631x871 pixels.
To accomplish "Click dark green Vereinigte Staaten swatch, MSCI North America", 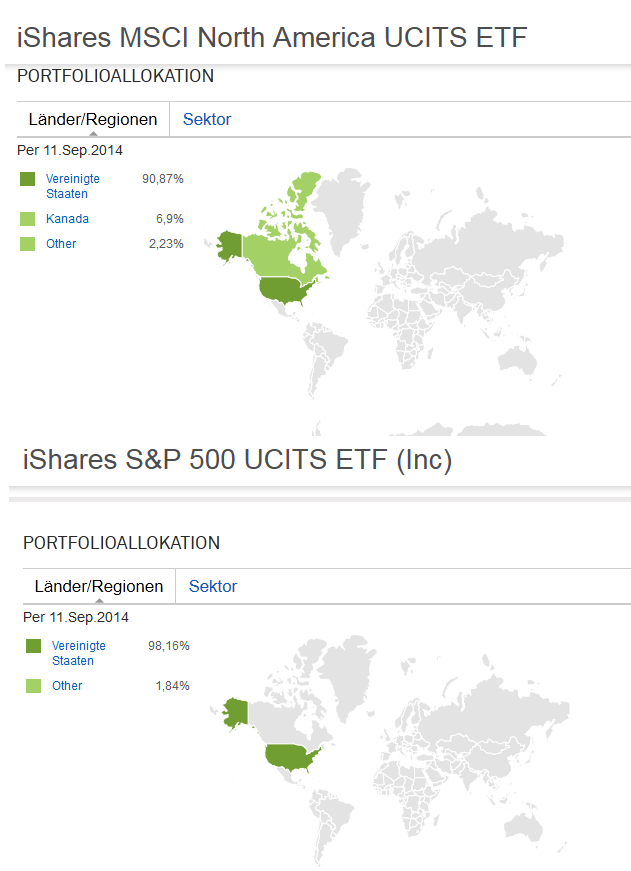I will [27, 179].
